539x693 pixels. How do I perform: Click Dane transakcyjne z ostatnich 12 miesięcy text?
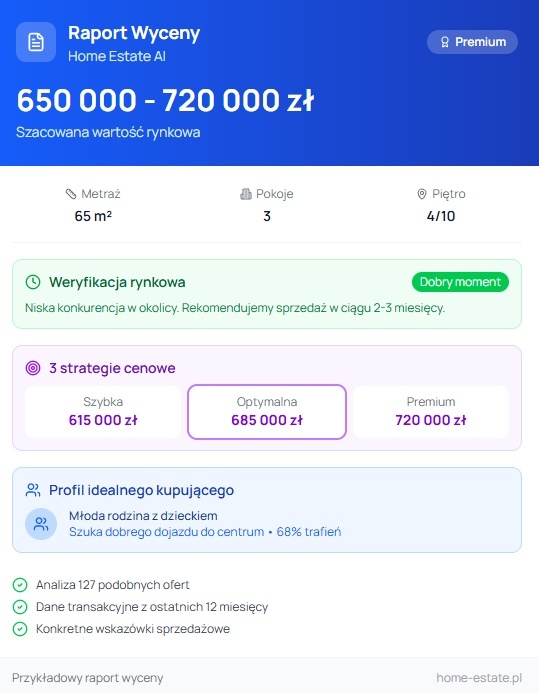pyautogui.click(x=152, y=607)
